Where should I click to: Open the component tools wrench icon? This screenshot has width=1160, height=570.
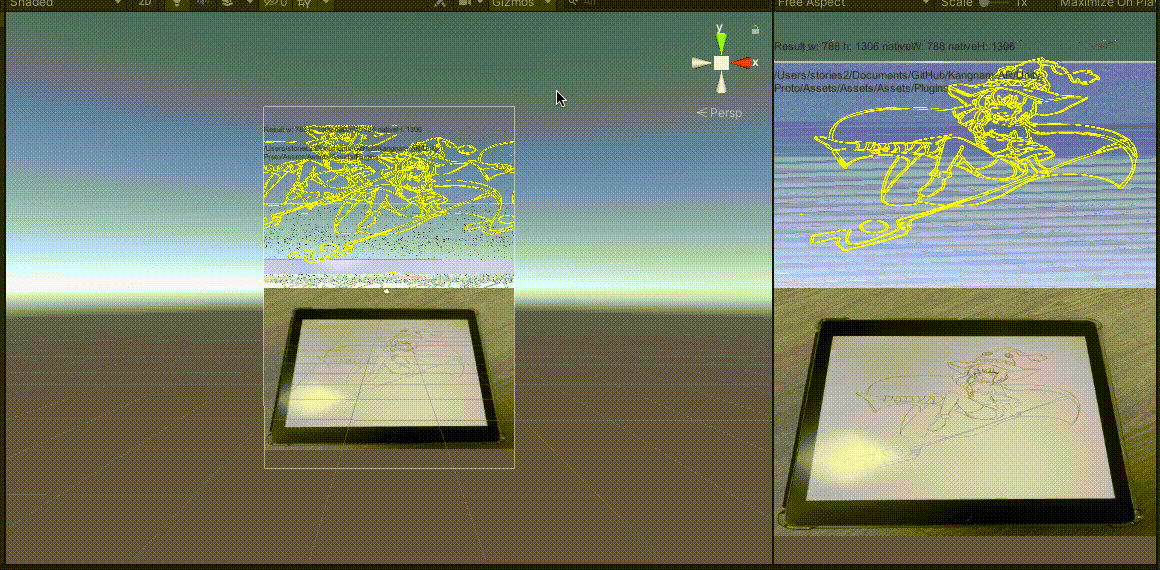point(440,3)
